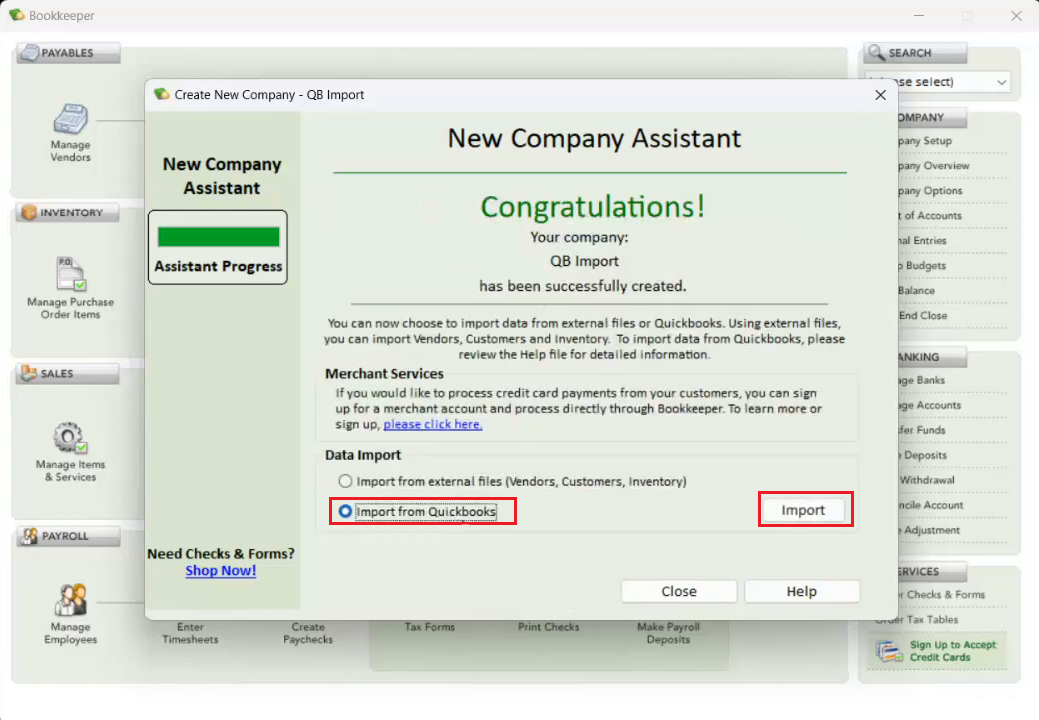
Task: Open Chart of Accounts link
Action: click(x=930, y=215)
